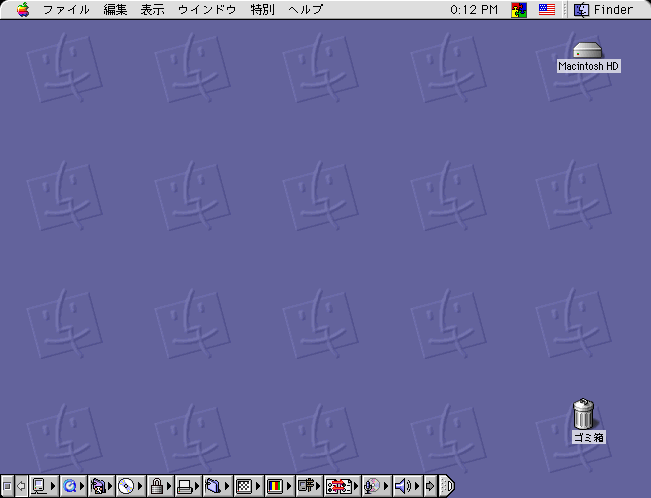The height and width of the screenshot is (498, 651).
Task: Open the ファイル menu
Action: click(x=66, y=9)
